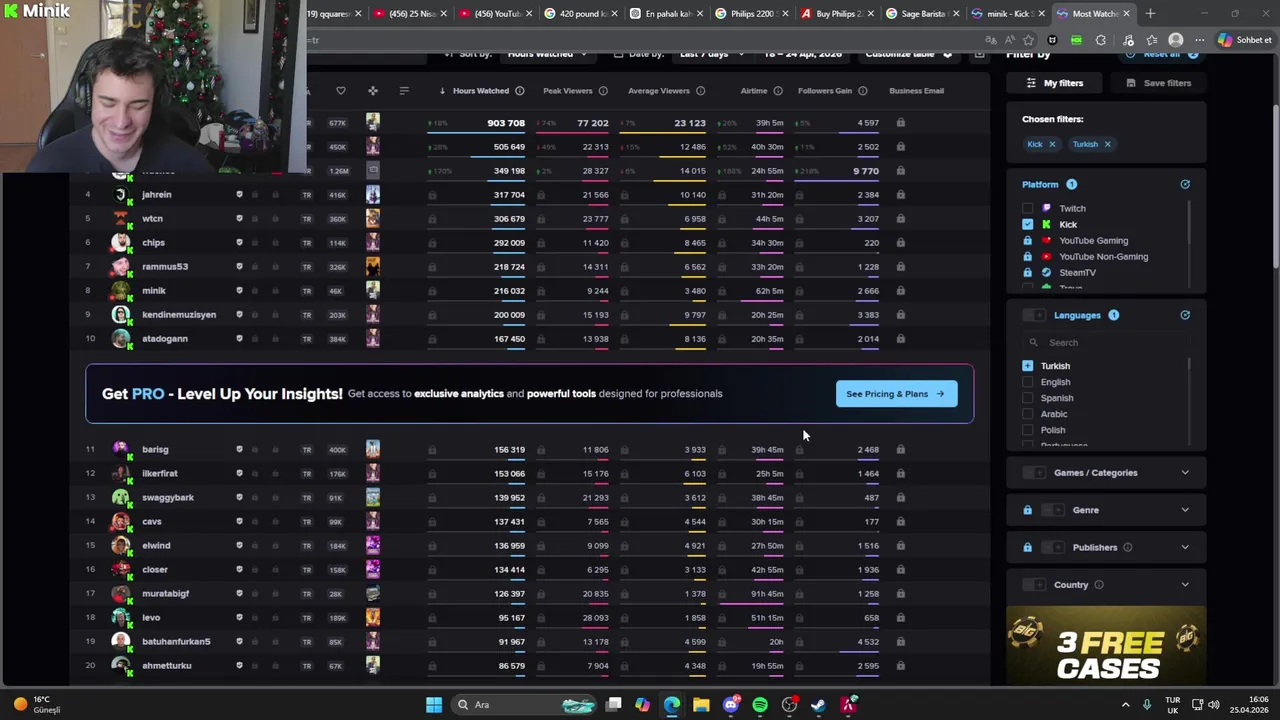Viewport: 1280px width, 720px height.
Task: Open Copilot from the taskbar
Action: coord(642,705)
